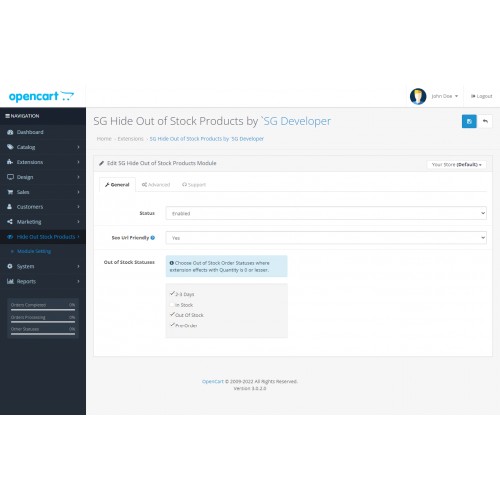Expand the Reports chevron arrow
The width and height of the screenshot is (500, 500).
[x=78, y=281]
